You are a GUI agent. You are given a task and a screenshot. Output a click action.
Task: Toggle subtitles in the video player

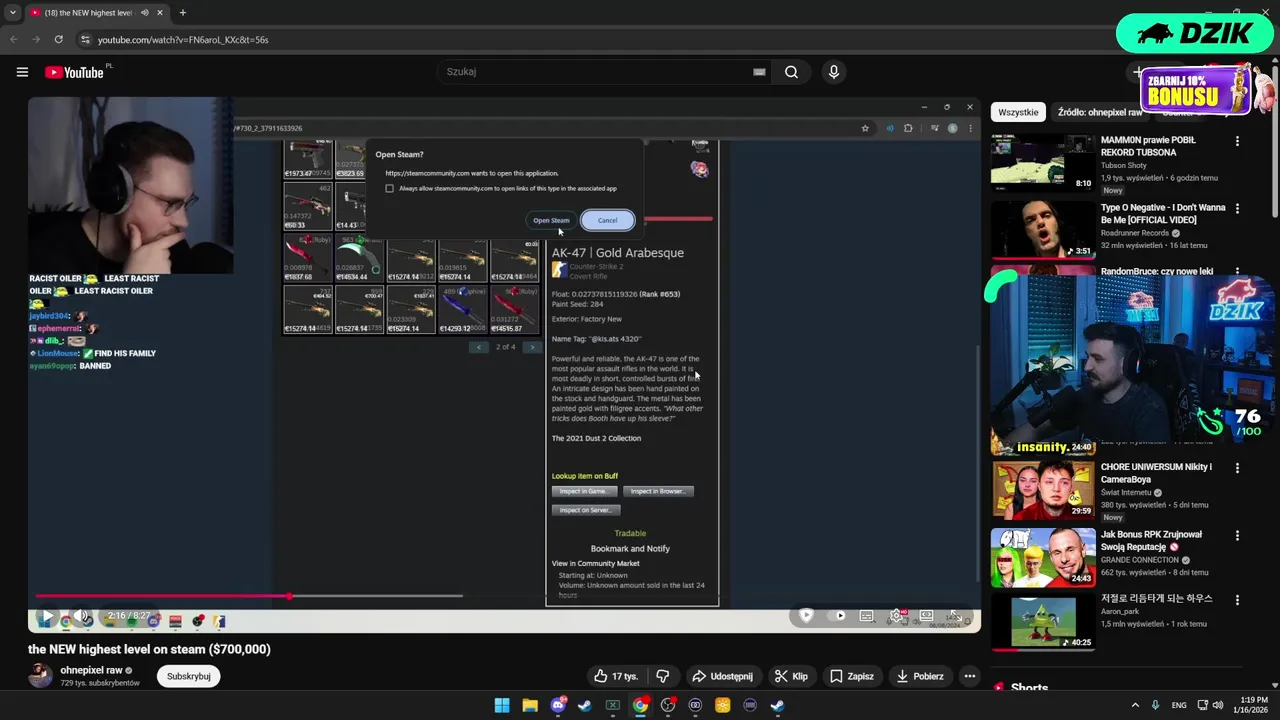pyautogui.click(x=866, y=616)
